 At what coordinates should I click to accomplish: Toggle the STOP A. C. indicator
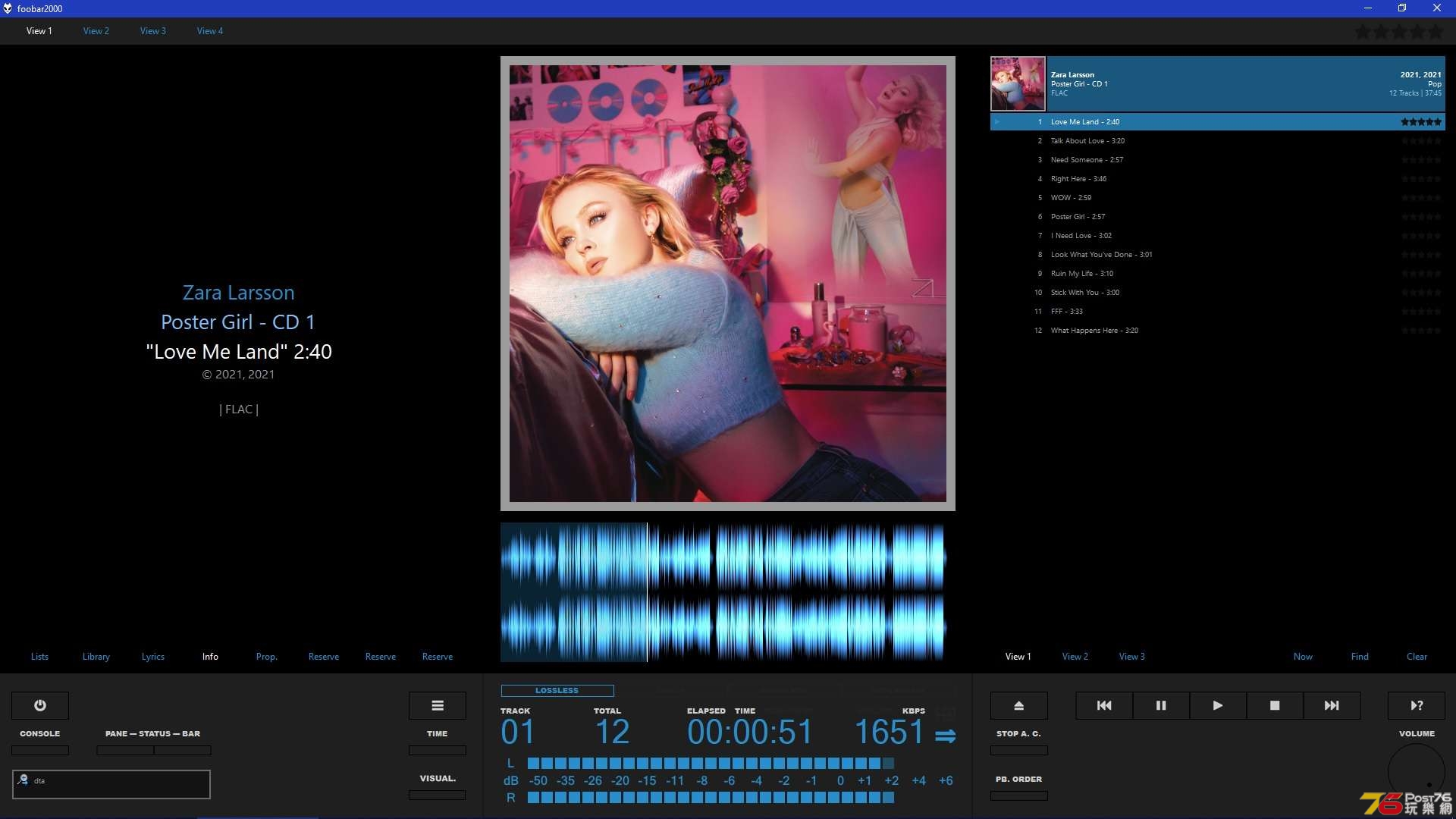coord(1019,751)
